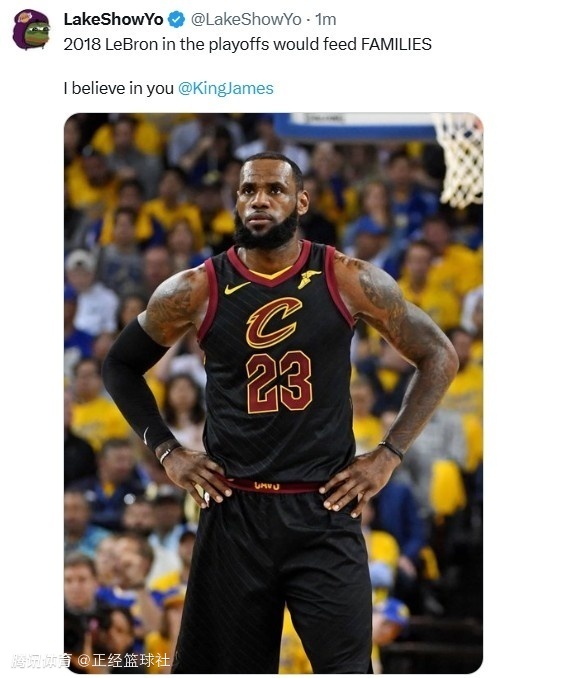Screen dimensions: 581x678
Task: Click the 'I believe in you' text
Action: [118, 88]
